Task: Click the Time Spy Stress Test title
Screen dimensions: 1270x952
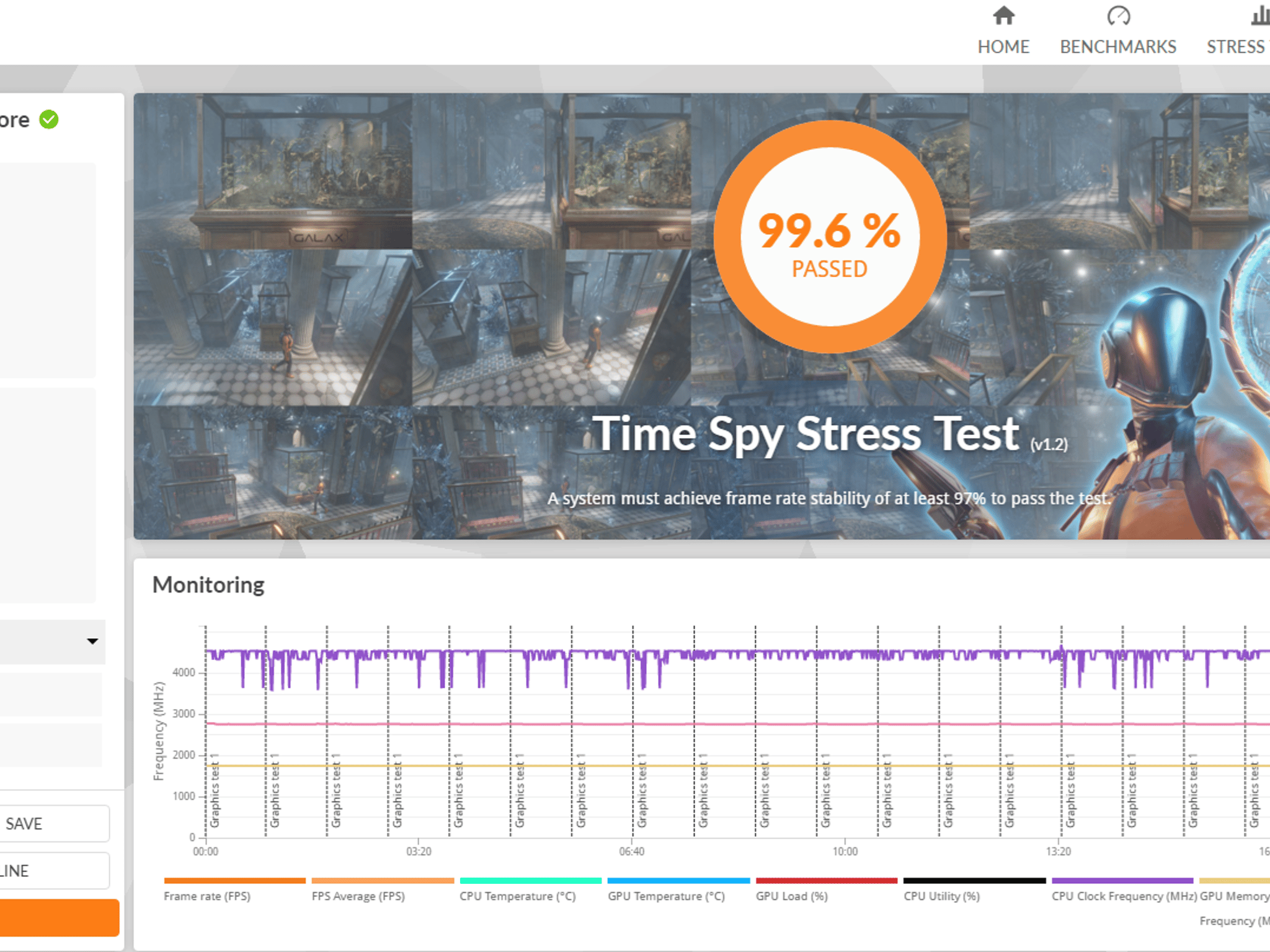Action: [x=805, y=434]
